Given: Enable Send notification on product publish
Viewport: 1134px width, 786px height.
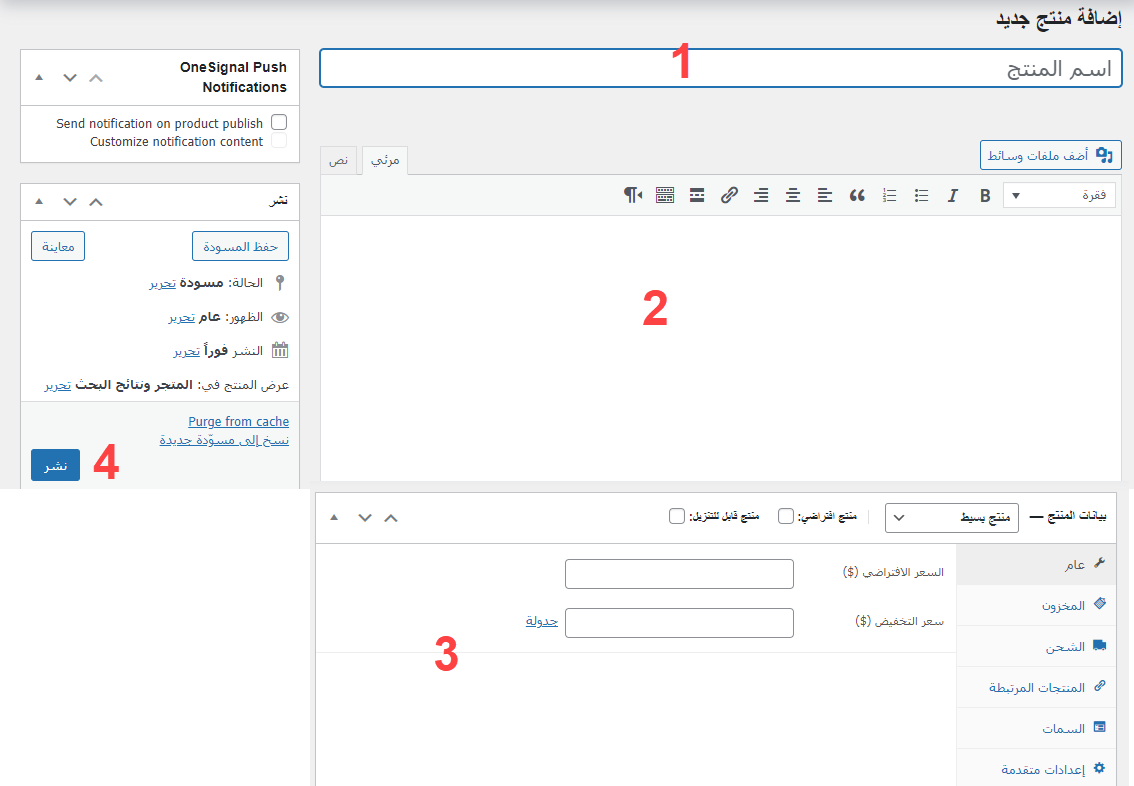Looking at the screenshot, I should click(279, 122).
